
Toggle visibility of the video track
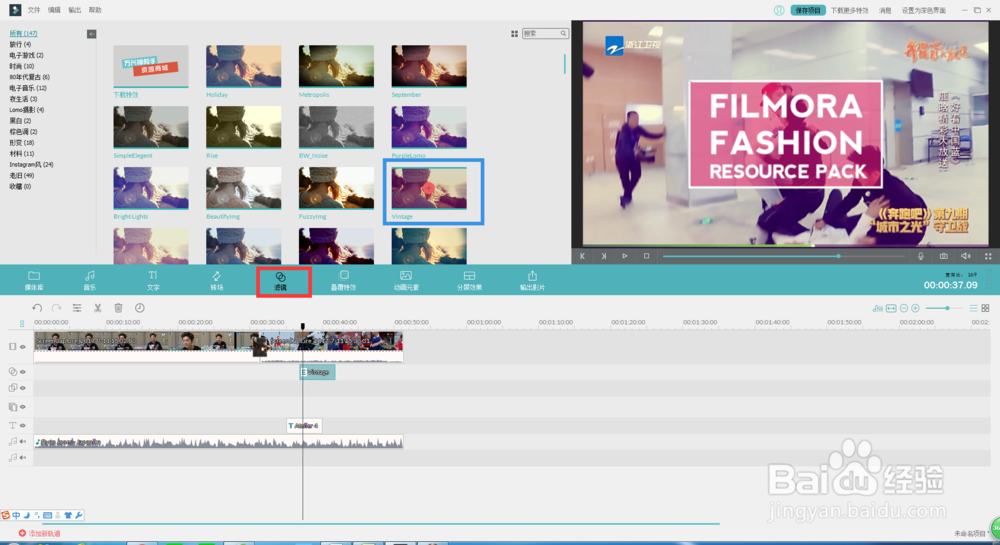[23, 347]
